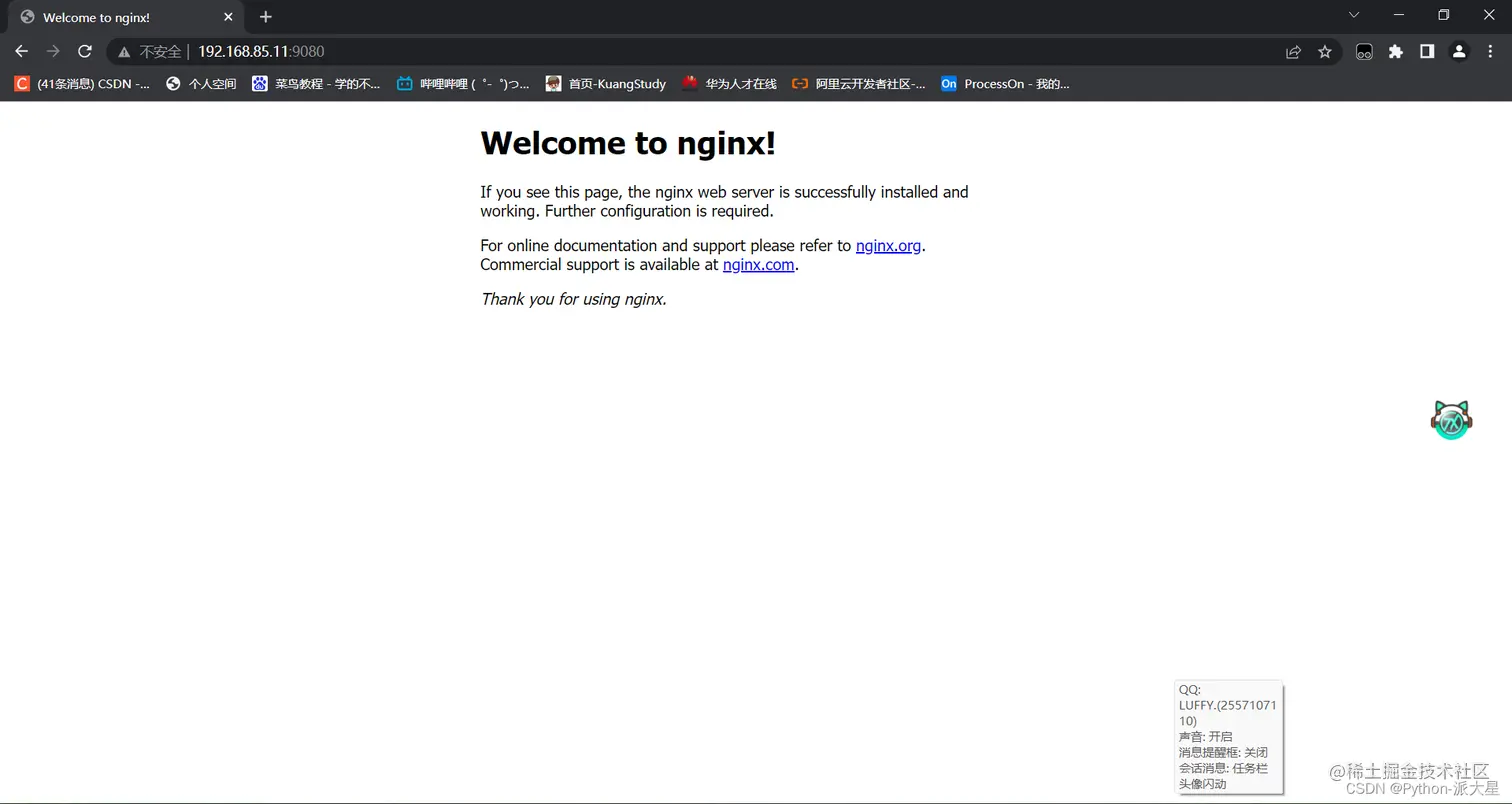Image resolution: width=1512 pixels, height=804 pixels.
Task: Click the forward navigation arrow
Action: pyautogui.click(x=53, y=51)
